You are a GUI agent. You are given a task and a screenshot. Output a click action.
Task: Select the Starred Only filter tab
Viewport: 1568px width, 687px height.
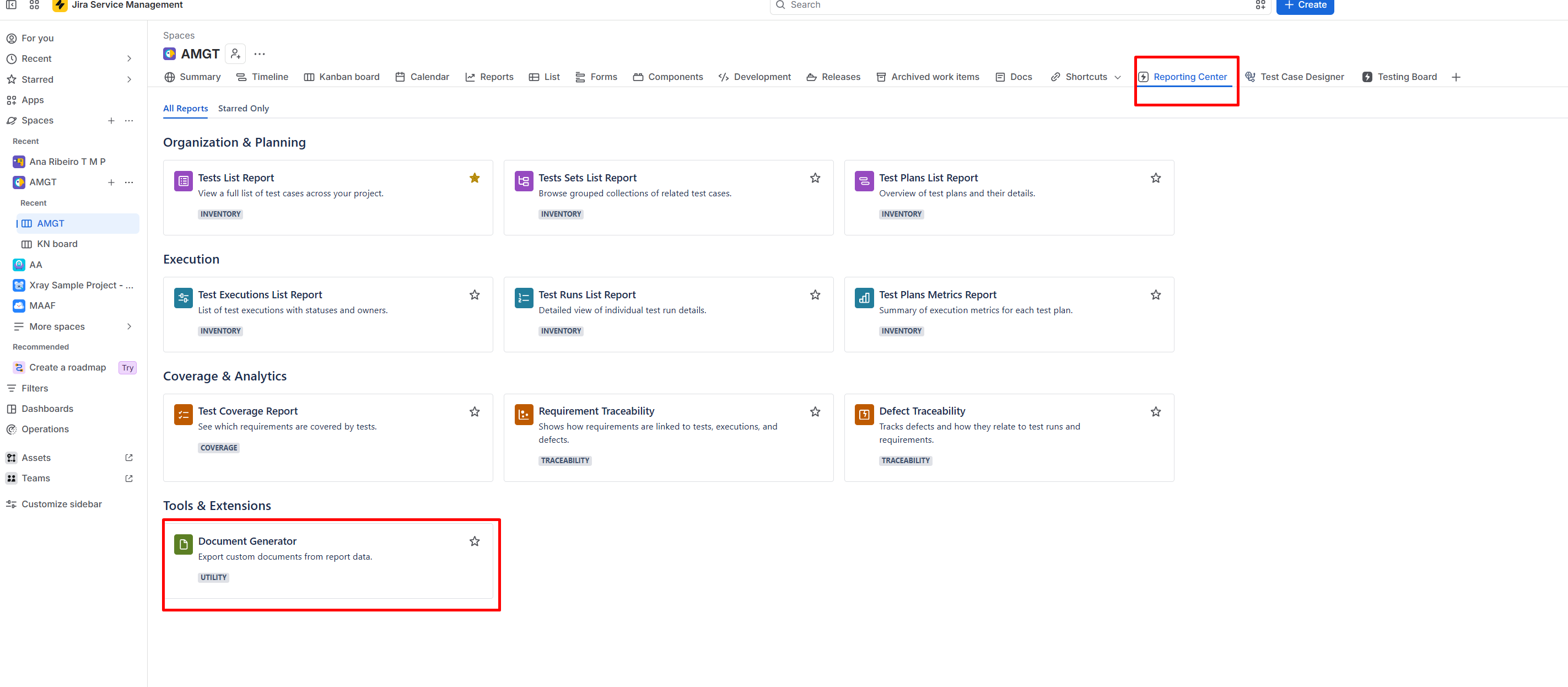click(x=244, y=109)
